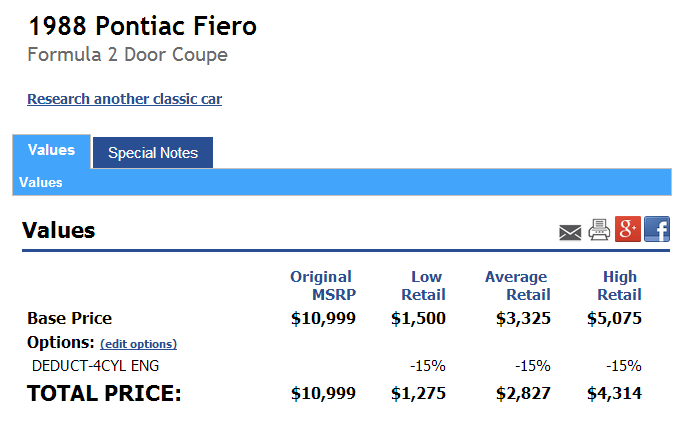Open Research another classic car link
Screen dimensions: 683x435
coord(125,99)
